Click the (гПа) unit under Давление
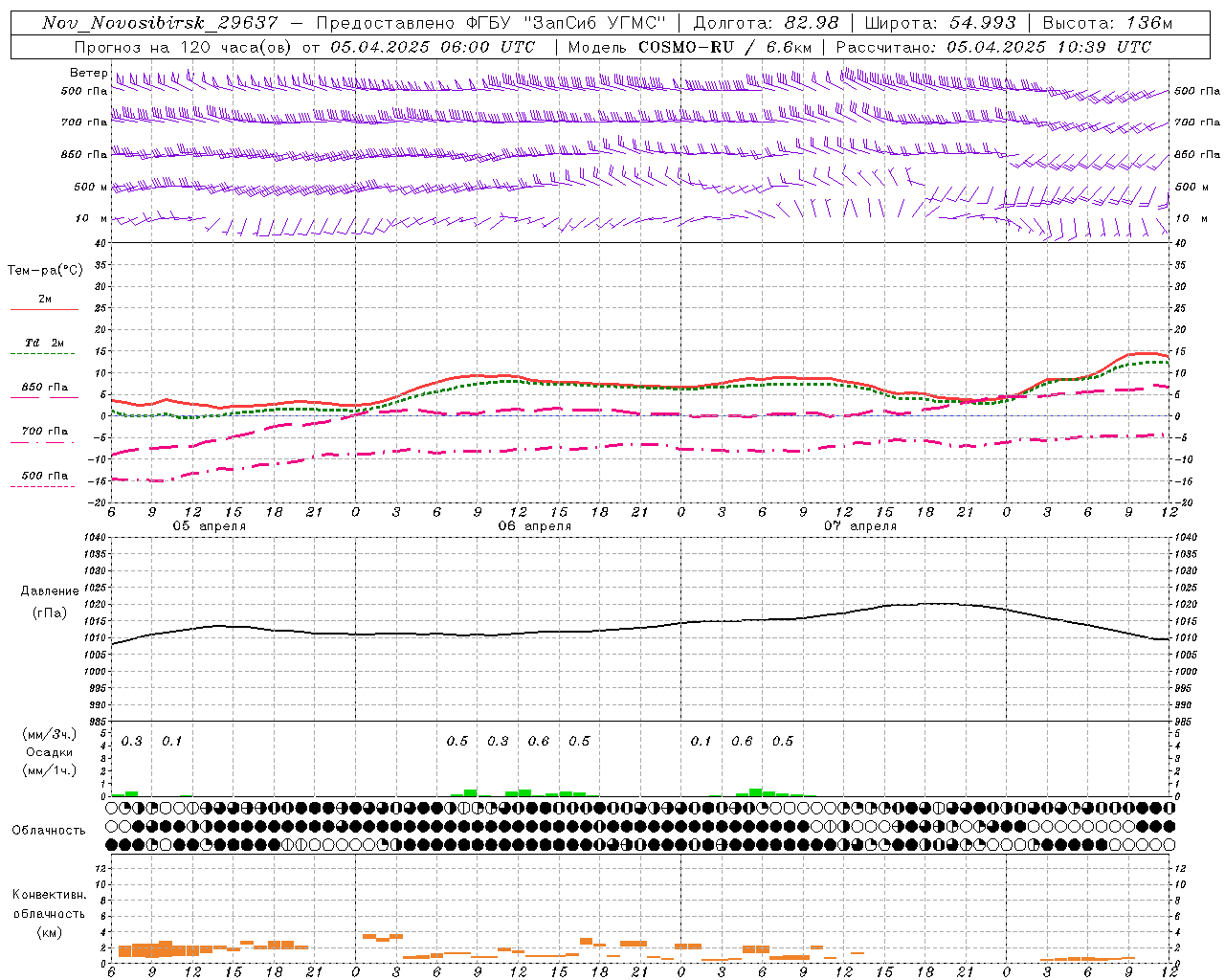The width and height of the screenshot is (1225, 980). [50, 613]
